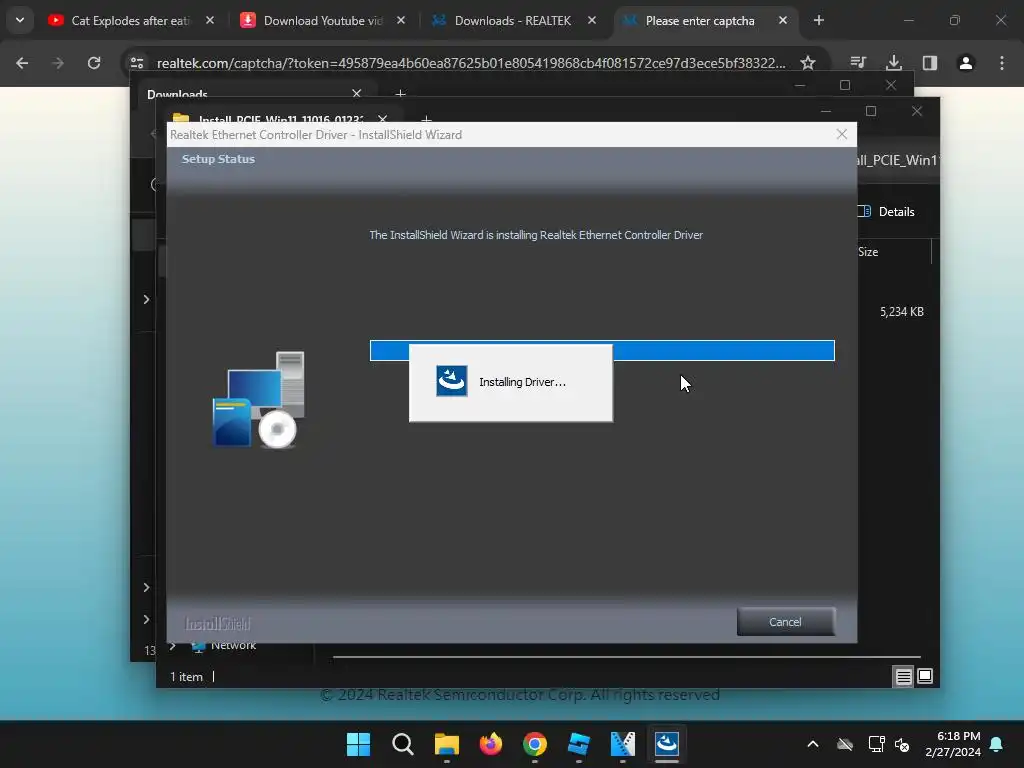Open taskbar Search
1024x768 pixels.
click(402, 744)
